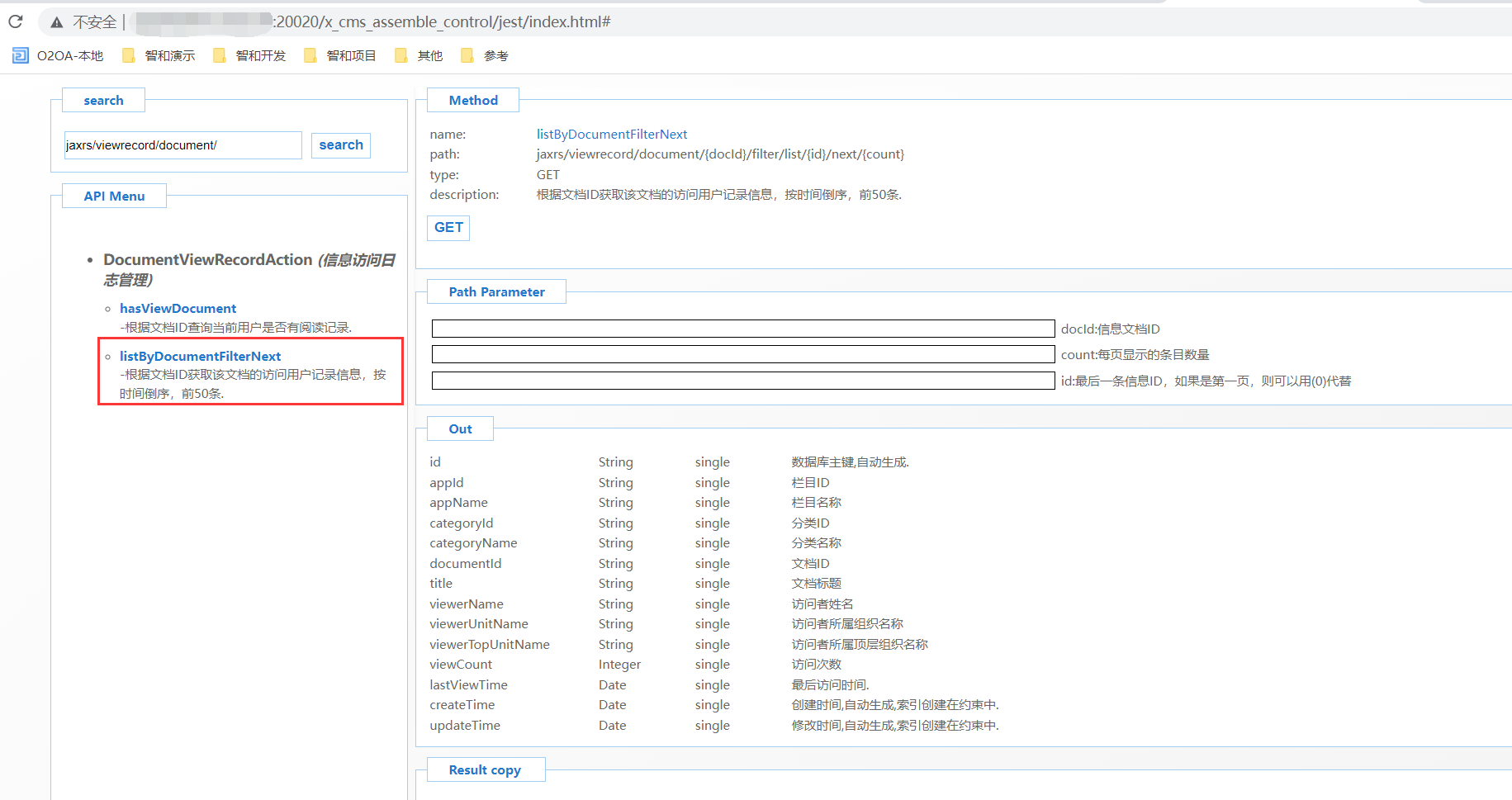Click the Result copy section header

click(485, 770)
